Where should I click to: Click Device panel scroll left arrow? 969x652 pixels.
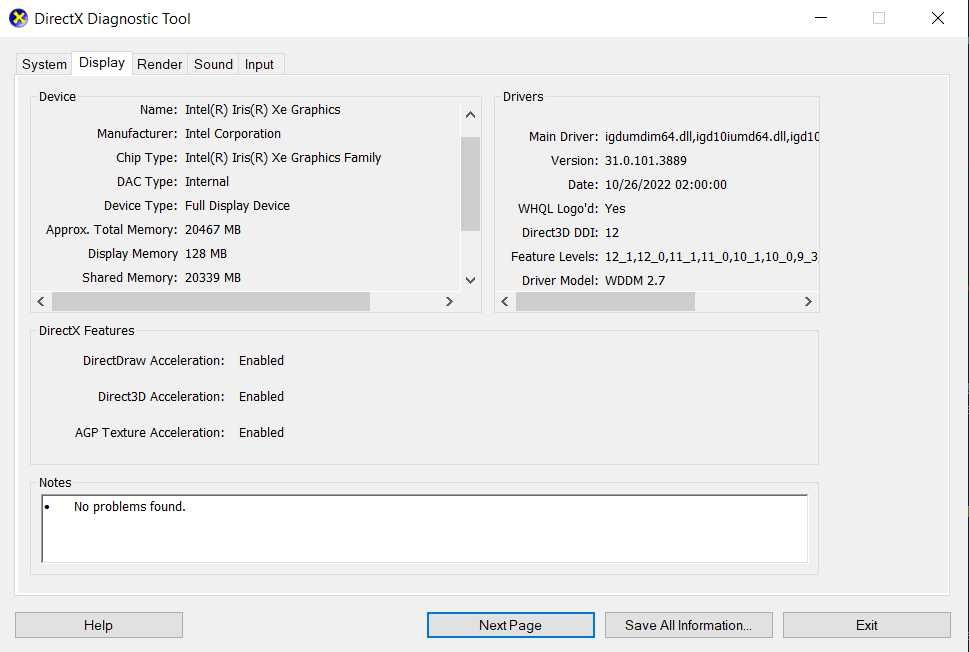tap(41, 302)
